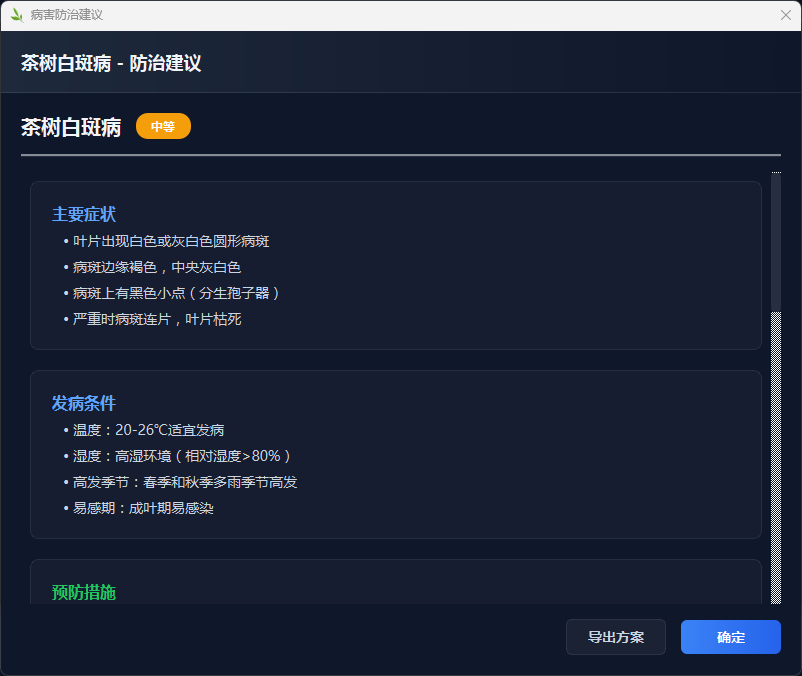The image size is (802, 676).
Task: Click the line 叶片出现白色或灰白色圆形病斑
Action: point(170,242)
